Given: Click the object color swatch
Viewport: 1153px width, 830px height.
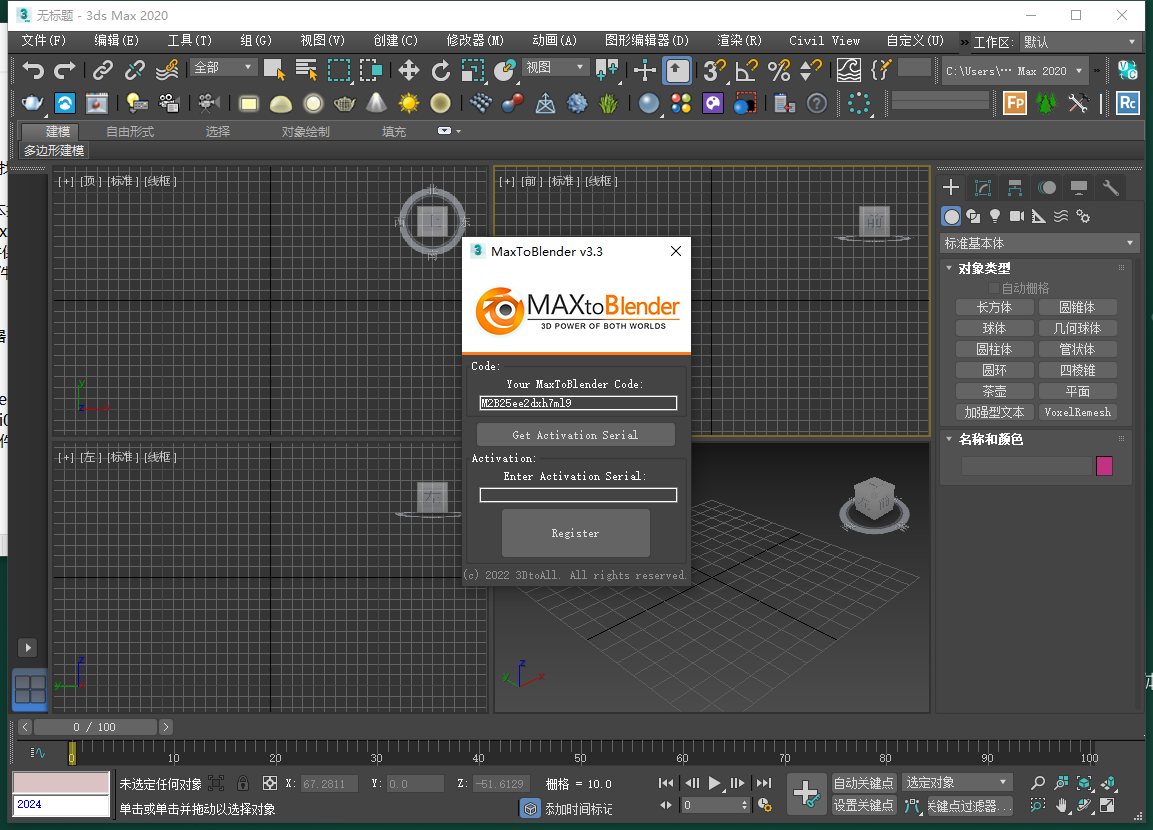Looking at the screenshot, I should coord(1104,466).
